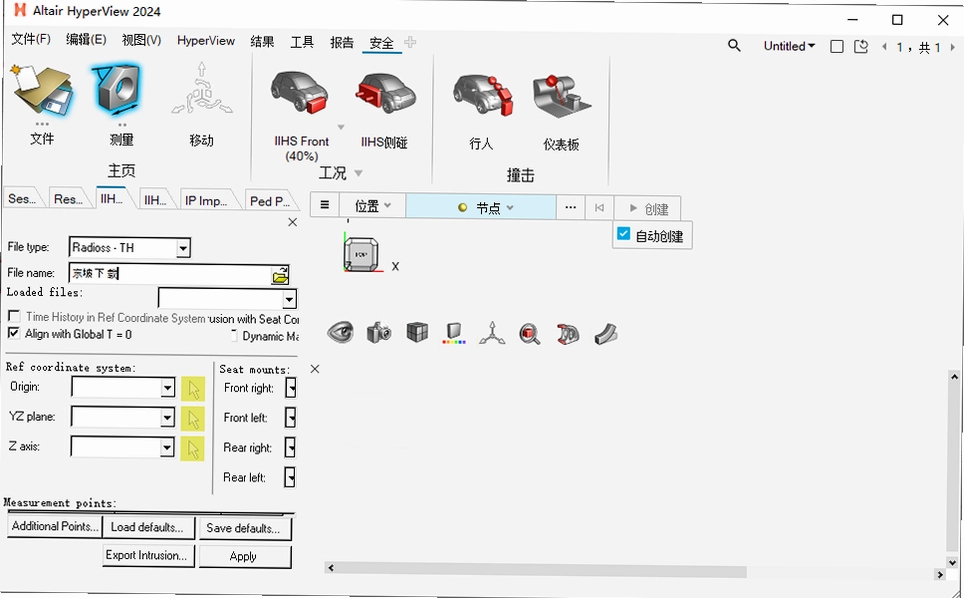Expand the Rear left seat mount dropdown
This screenshot has height=598, width=964.
pyautogui.click(x=291, y=477)
